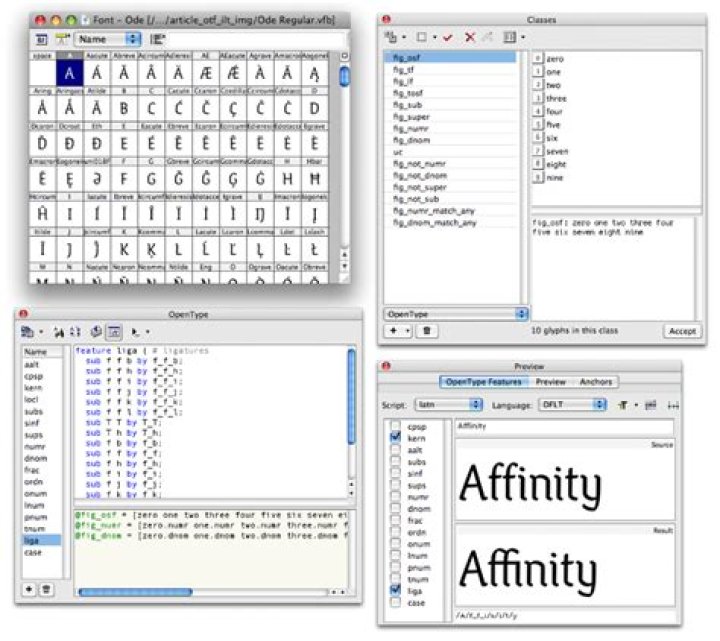This screenshot has height=641, width=720.
Task: Expand arrow beside first Classes toolbar icon
Action: coord(404,37)
